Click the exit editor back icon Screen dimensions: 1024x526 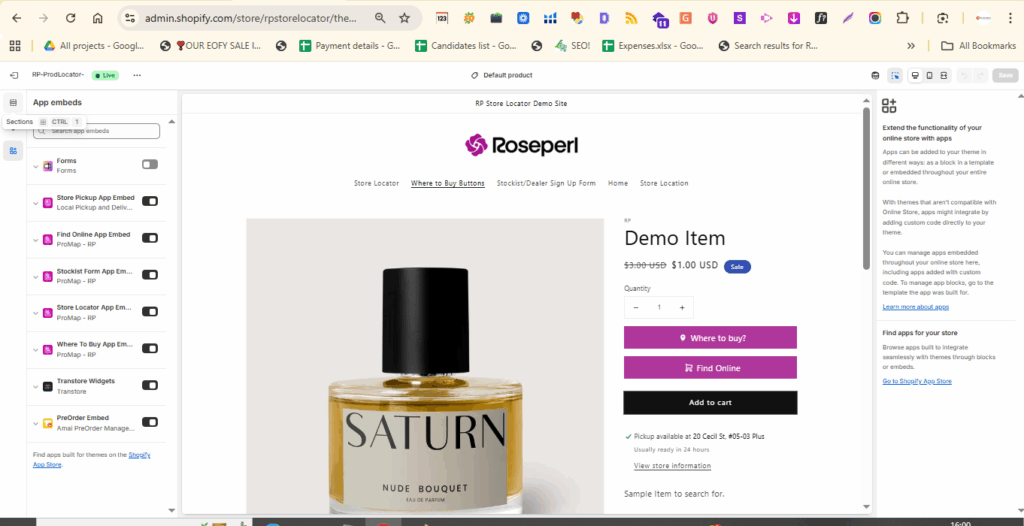point(13,75)
